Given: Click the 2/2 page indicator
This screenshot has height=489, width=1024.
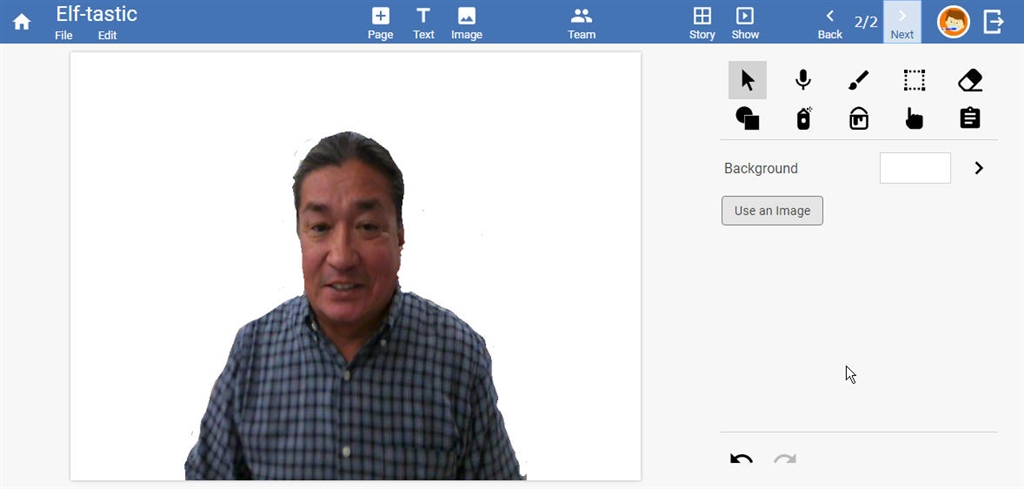Looking at the screenshot, I should pyautogui.click(x=866, y=22).
